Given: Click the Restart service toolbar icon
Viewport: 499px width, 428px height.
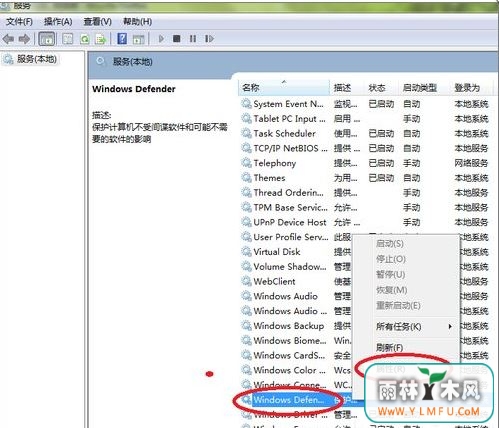Looking at the screenshot, I should 209,39.
